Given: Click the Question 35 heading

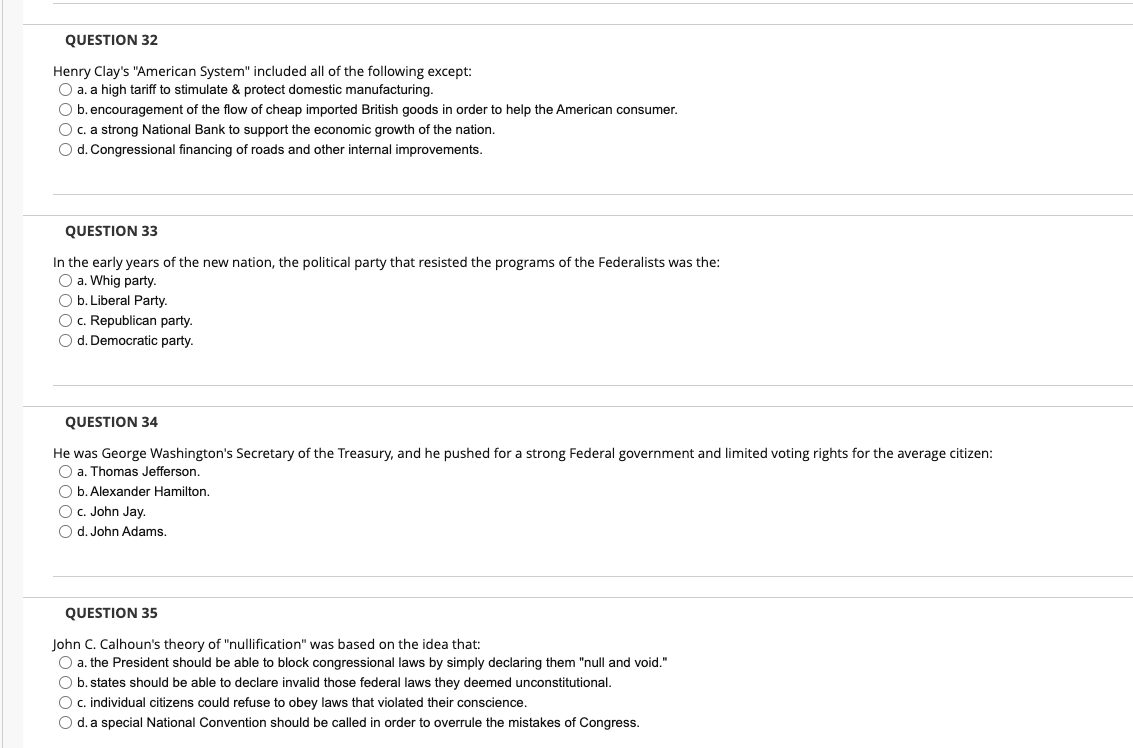Looking at the screenshot, I should click(x=111, y=613).
